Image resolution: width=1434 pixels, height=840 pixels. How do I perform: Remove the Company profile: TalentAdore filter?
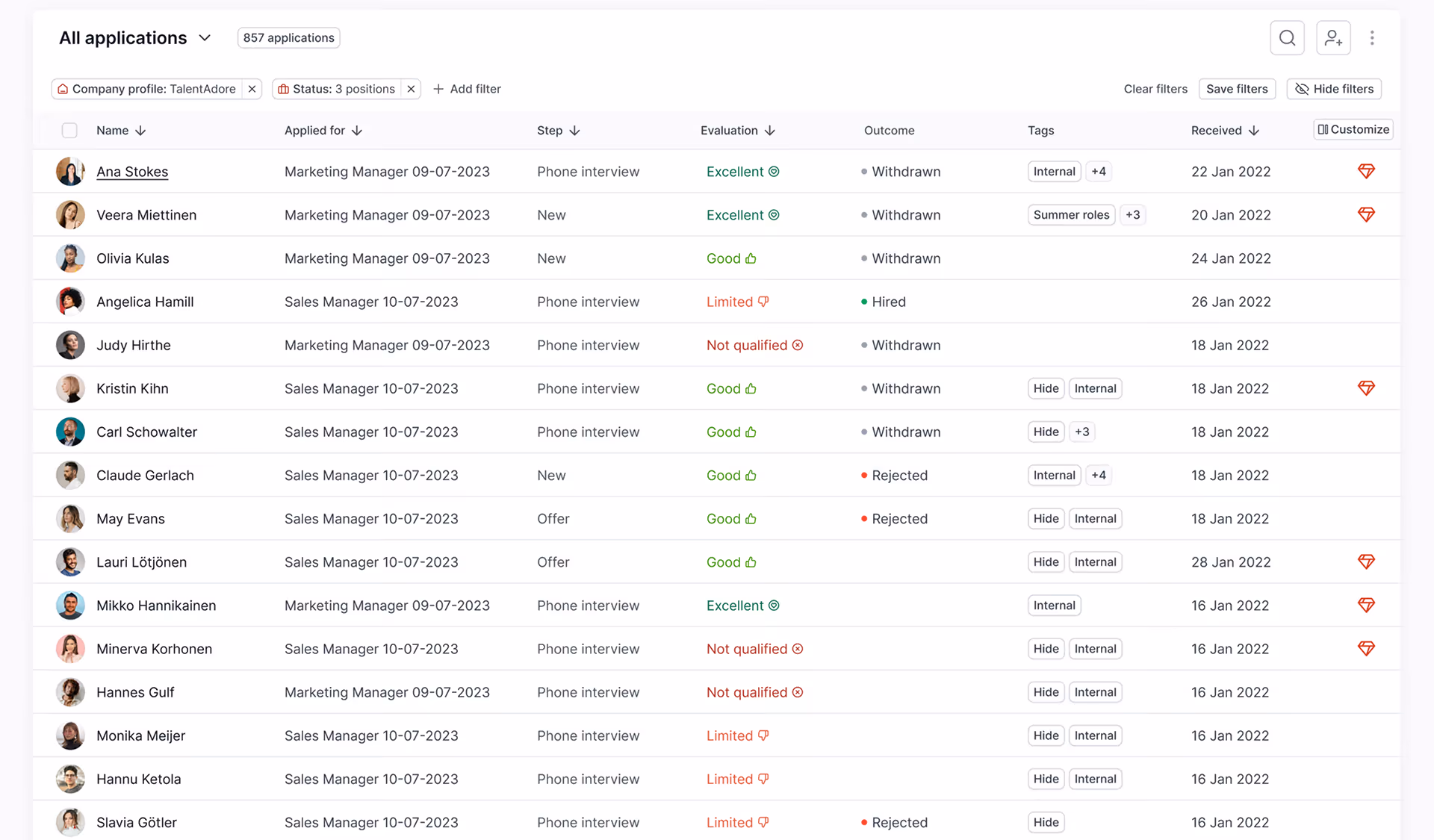click(x=252, y=89)
